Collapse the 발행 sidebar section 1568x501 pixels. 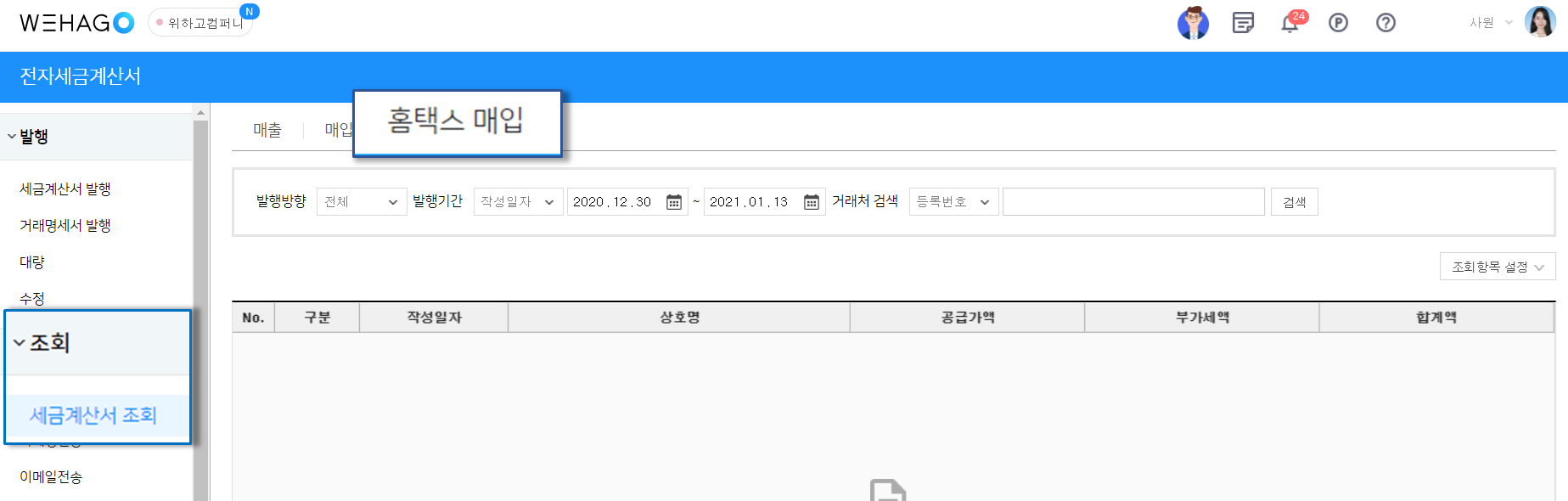pos(27,136)
